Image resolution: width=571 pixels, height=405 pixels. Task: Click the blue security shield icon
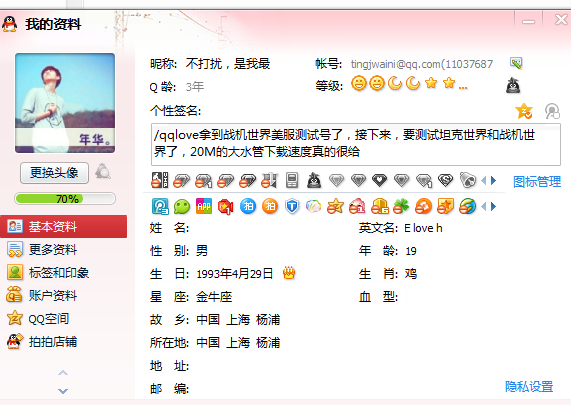[x=292, y=207]
